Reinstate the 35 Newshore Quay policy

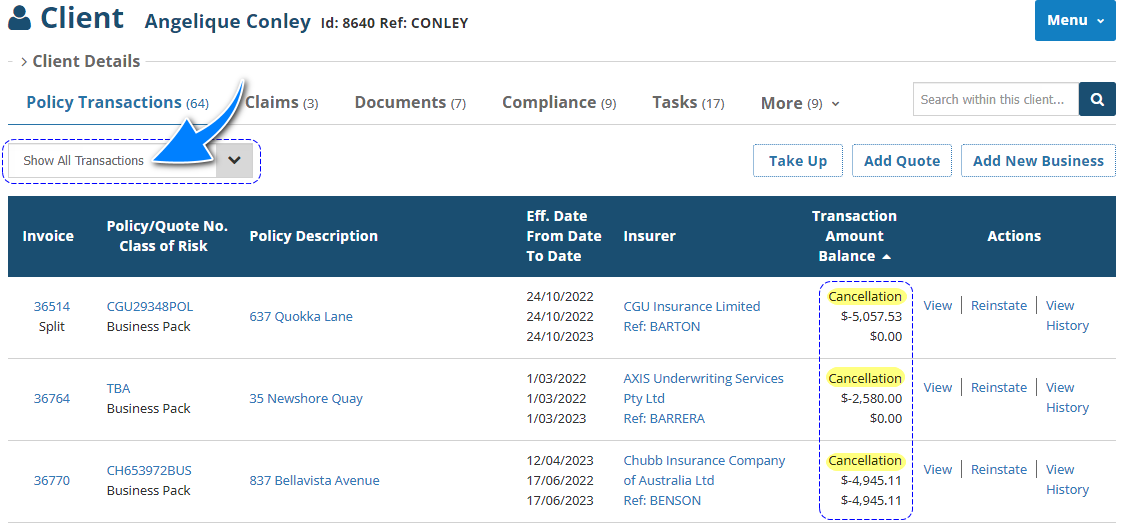[999, 387]
